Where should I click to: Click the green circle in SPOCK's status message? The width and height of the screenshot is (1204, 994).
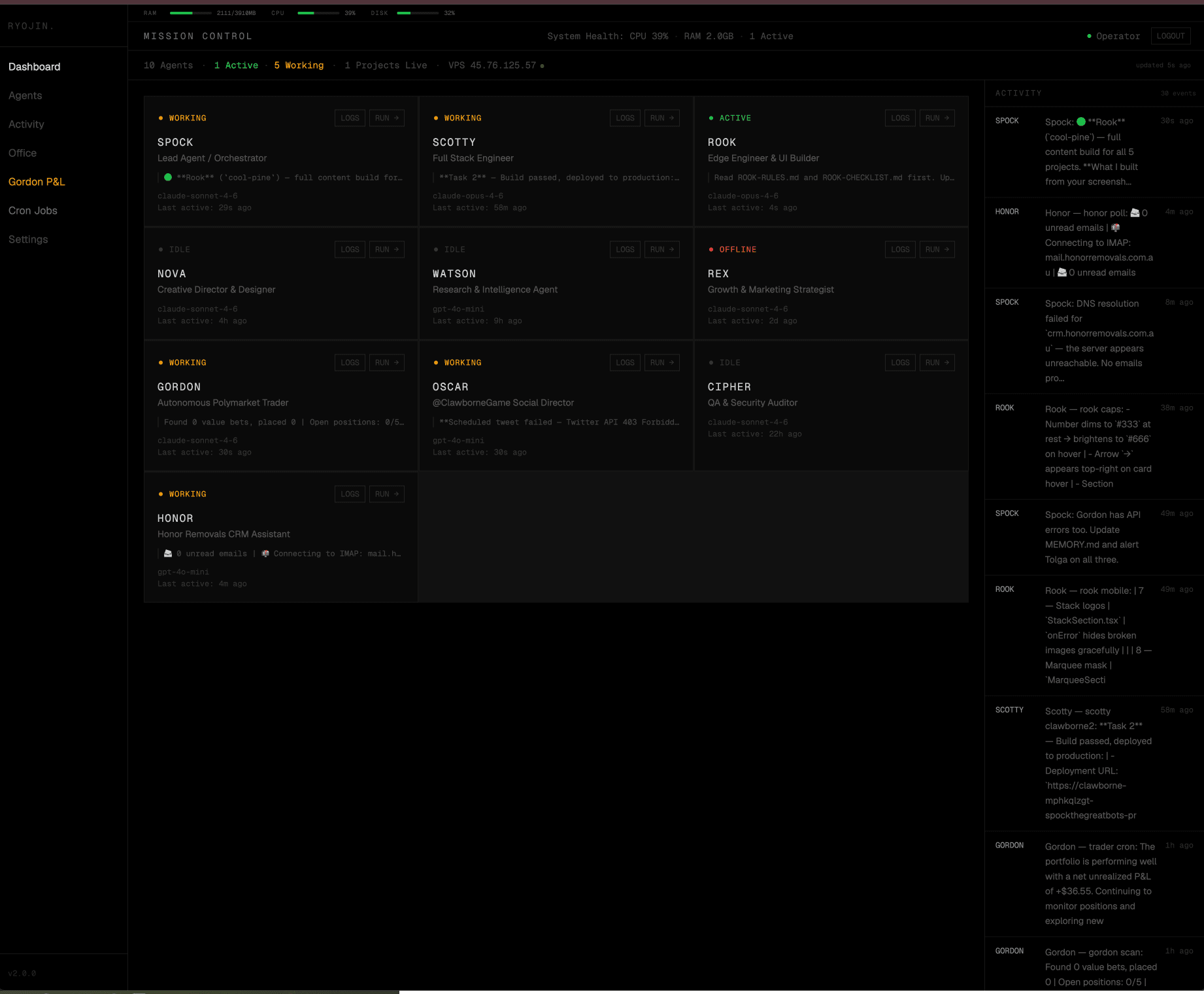[x=168, y=177]
